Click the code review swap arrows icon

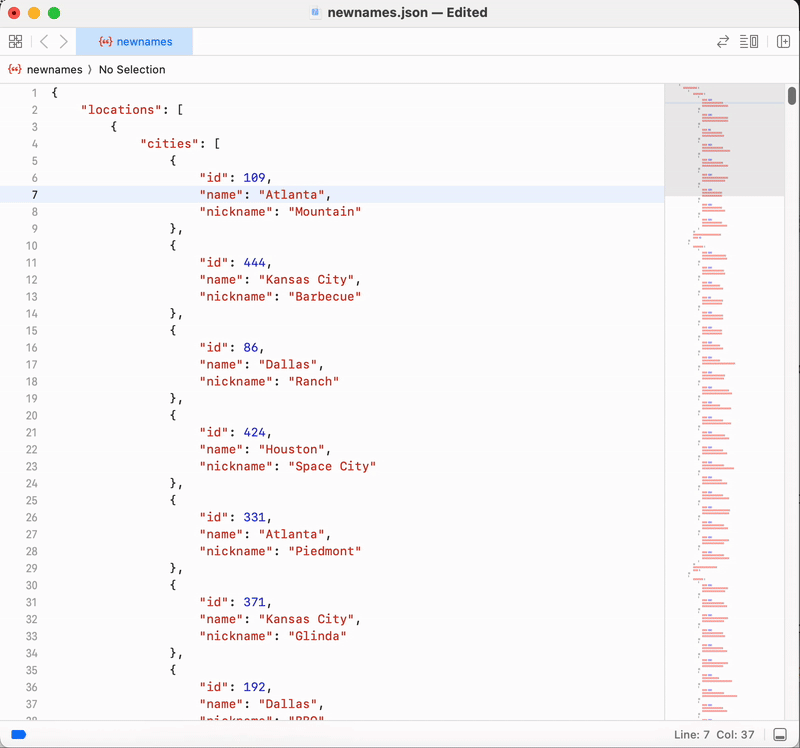click(x=722, y=42)
